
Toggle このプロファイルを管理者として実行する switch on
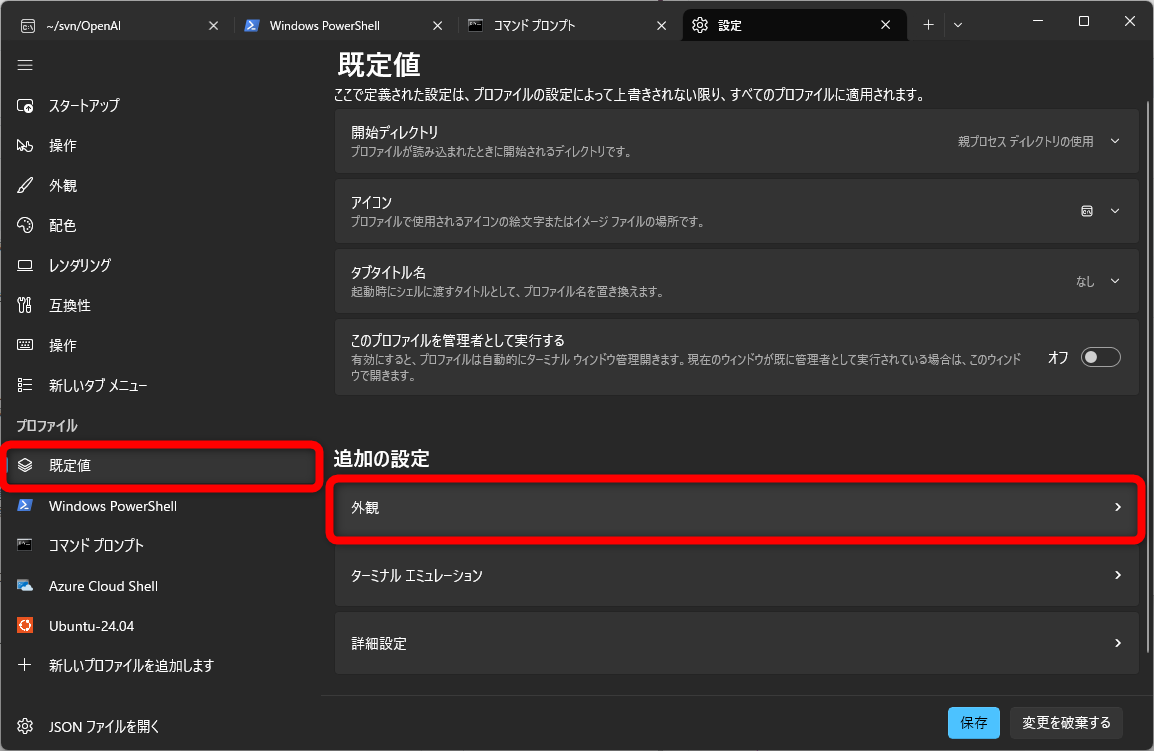[x=1100, y=357]
